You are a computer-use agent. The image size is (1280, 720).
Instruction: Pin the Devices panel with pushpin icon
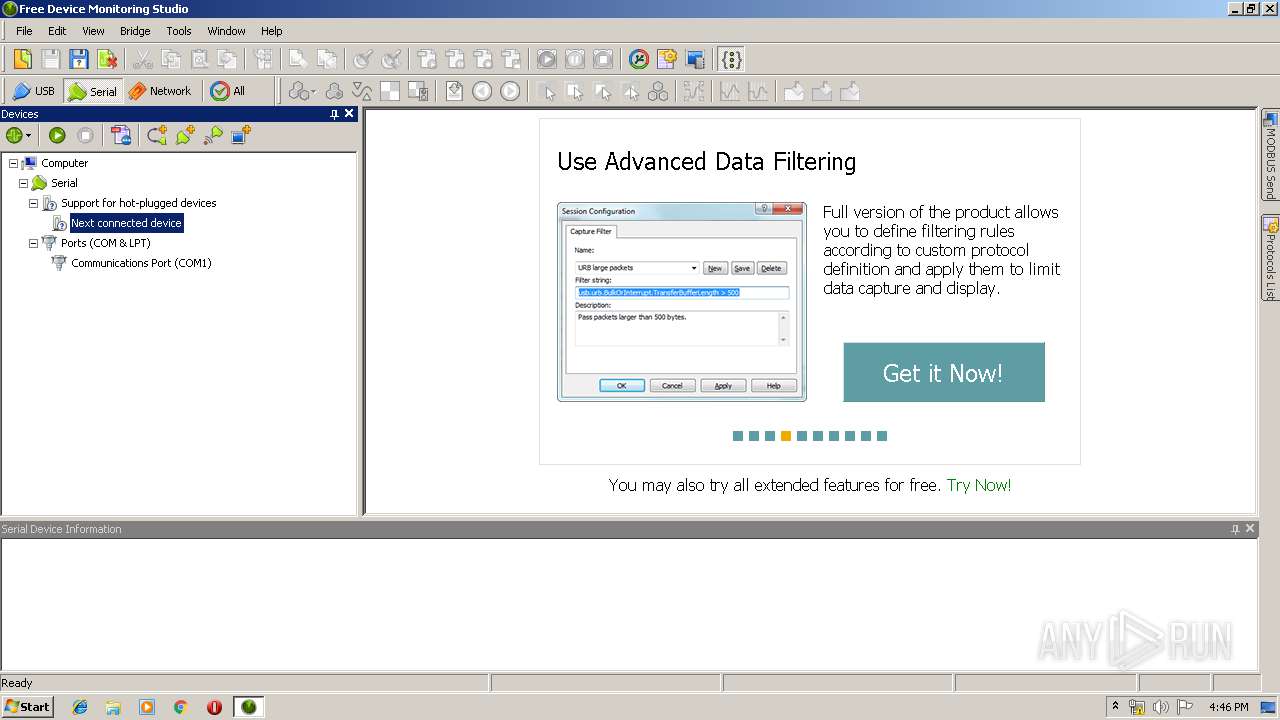(334, 114)
